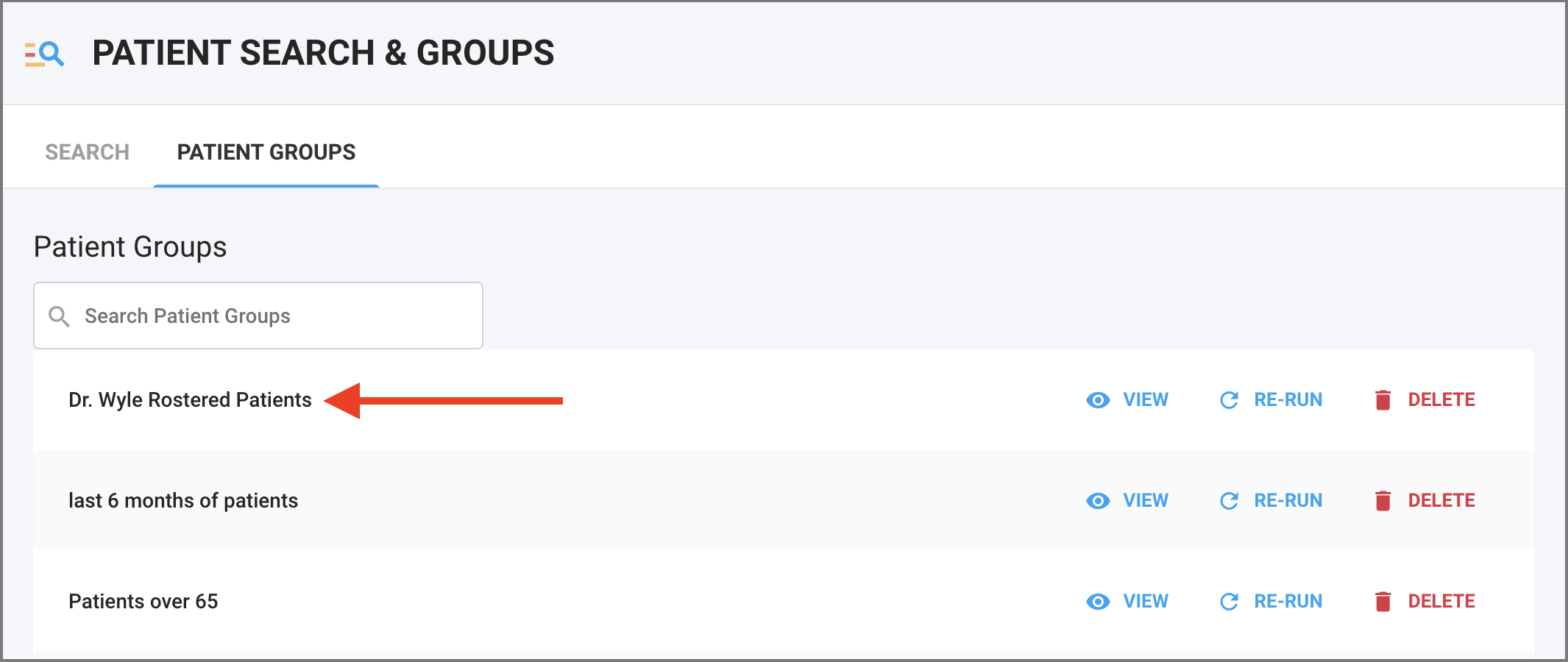Click the eye icon for Dr. Wyle Rostered Patients
1568x662 pixels.
click(x=1098, y=400)
